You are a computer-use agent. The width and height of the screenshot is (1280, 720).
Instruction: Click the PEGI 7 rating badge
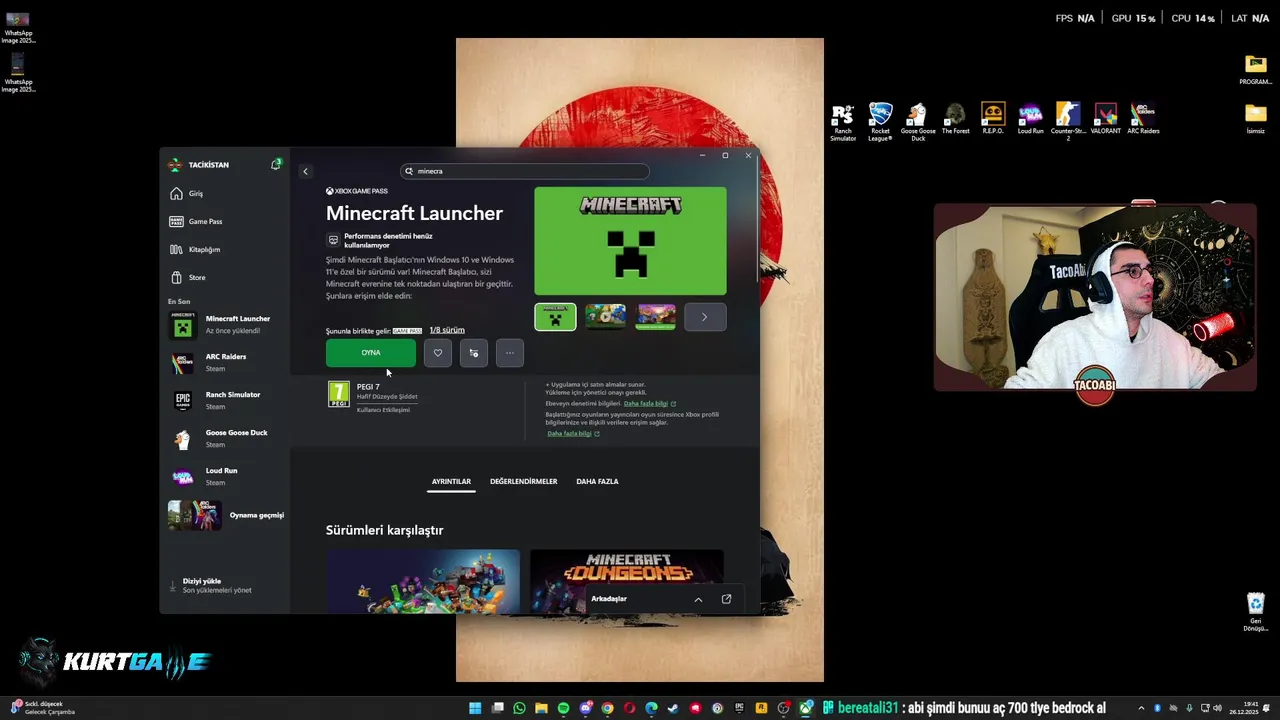tap(339, 394)
